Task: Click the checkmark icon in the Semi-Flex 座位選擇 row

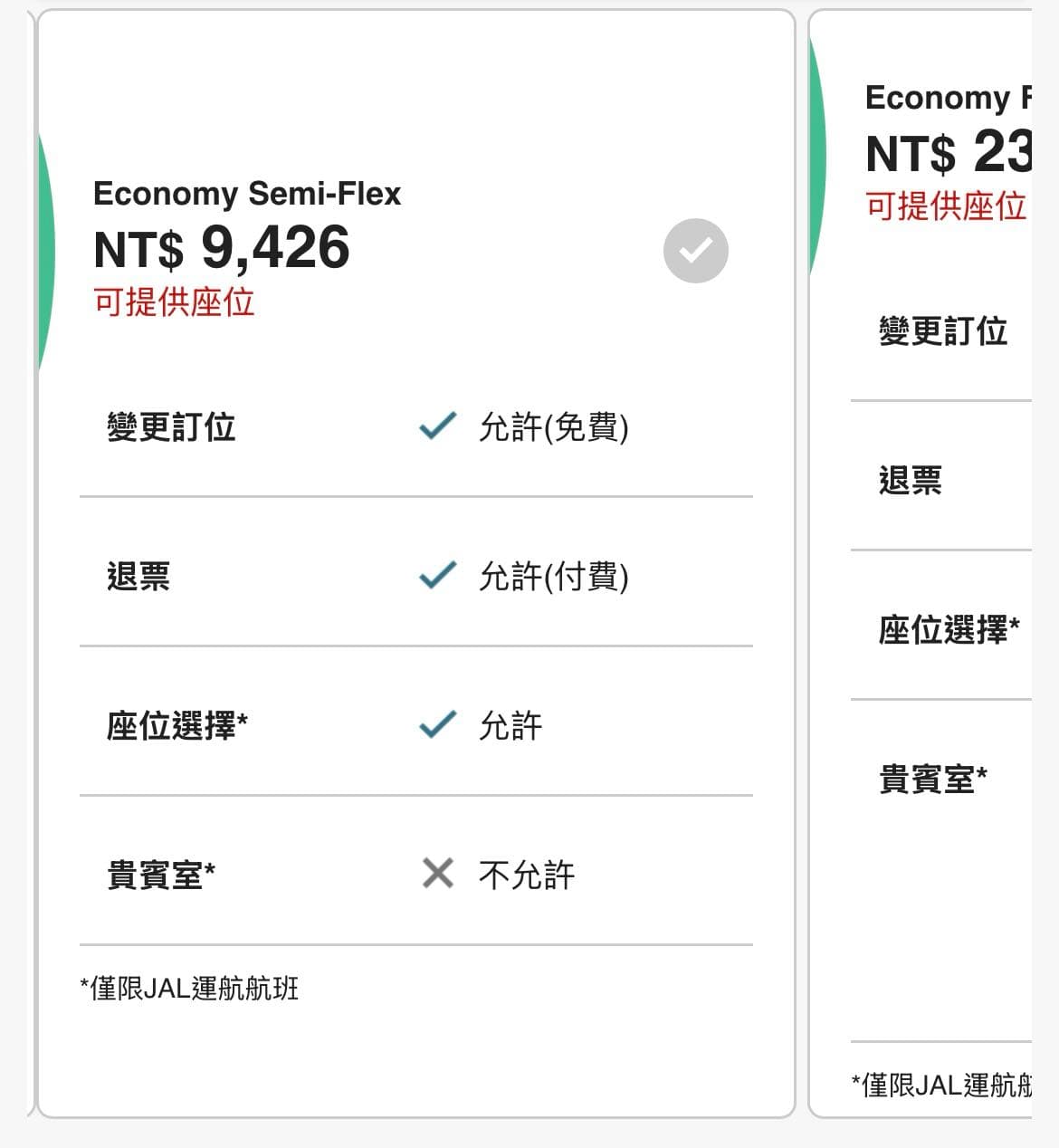Action: click(x=438, y=725)
